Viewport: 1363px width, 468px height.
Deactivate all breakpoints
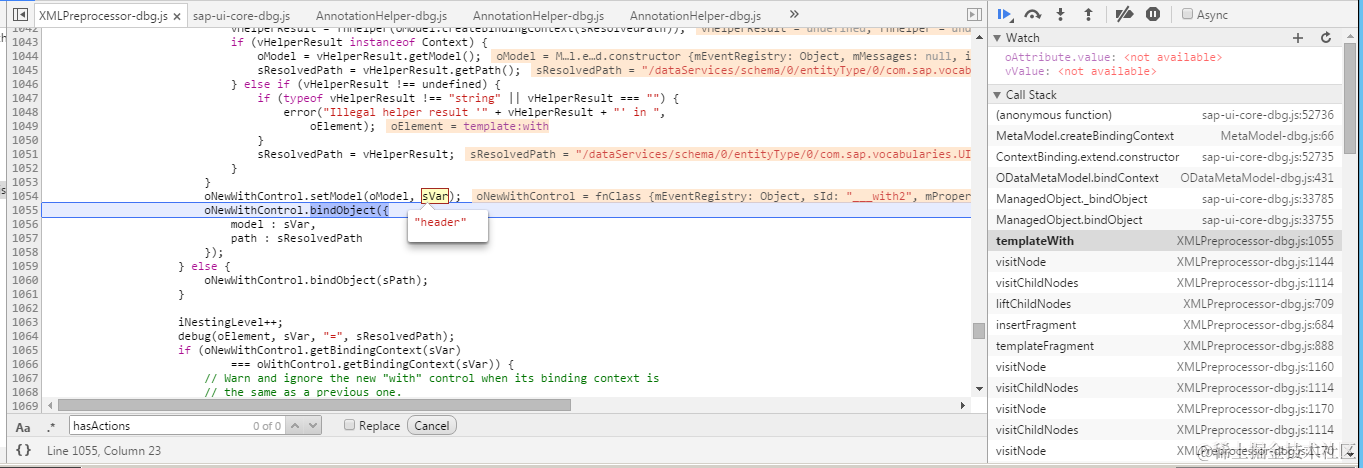pyautogui.click(x=1124, y=14)
